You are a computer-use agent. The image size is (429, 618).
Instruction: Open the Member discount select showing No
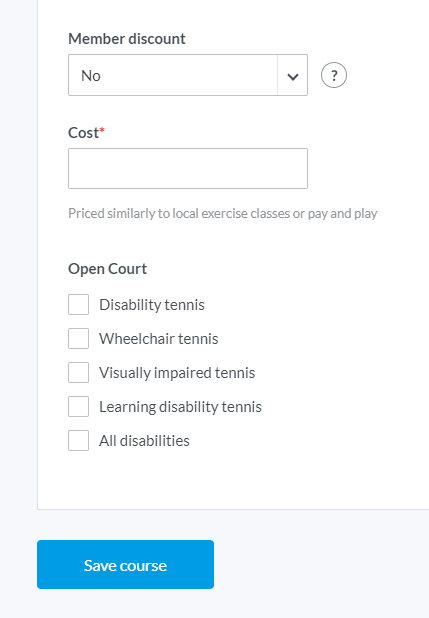188,75
